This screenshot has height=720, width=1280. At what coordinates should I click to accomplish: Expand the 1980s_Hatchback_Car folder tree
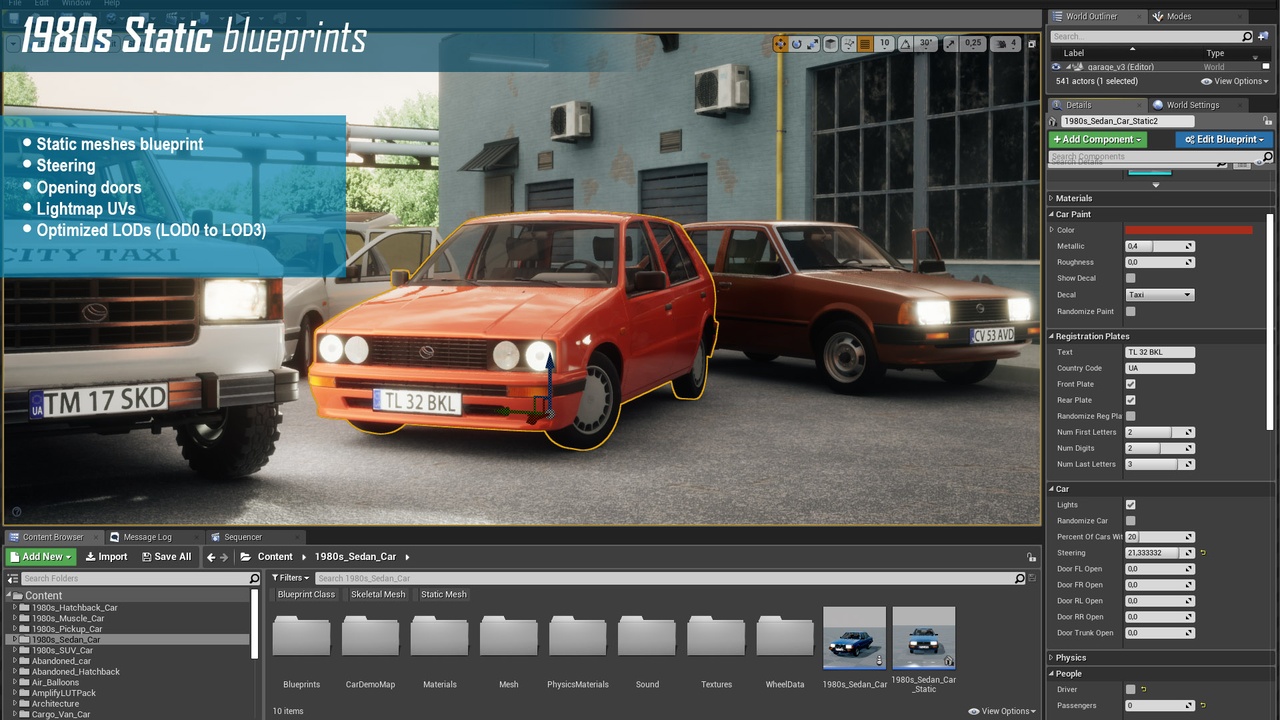click(15, 608)
